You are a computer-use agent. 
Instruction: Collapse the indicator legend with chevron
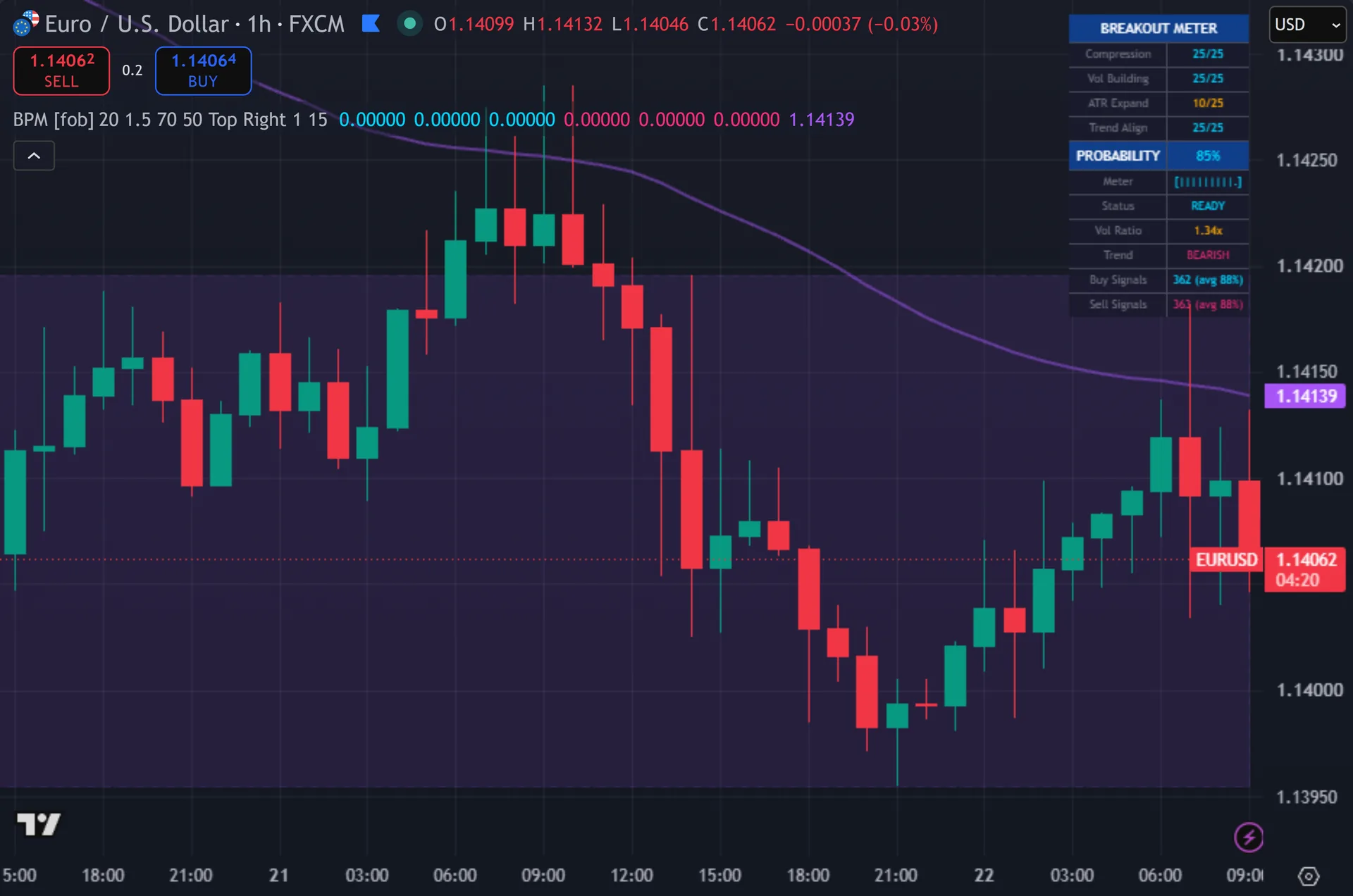click(x=34, y=156)
